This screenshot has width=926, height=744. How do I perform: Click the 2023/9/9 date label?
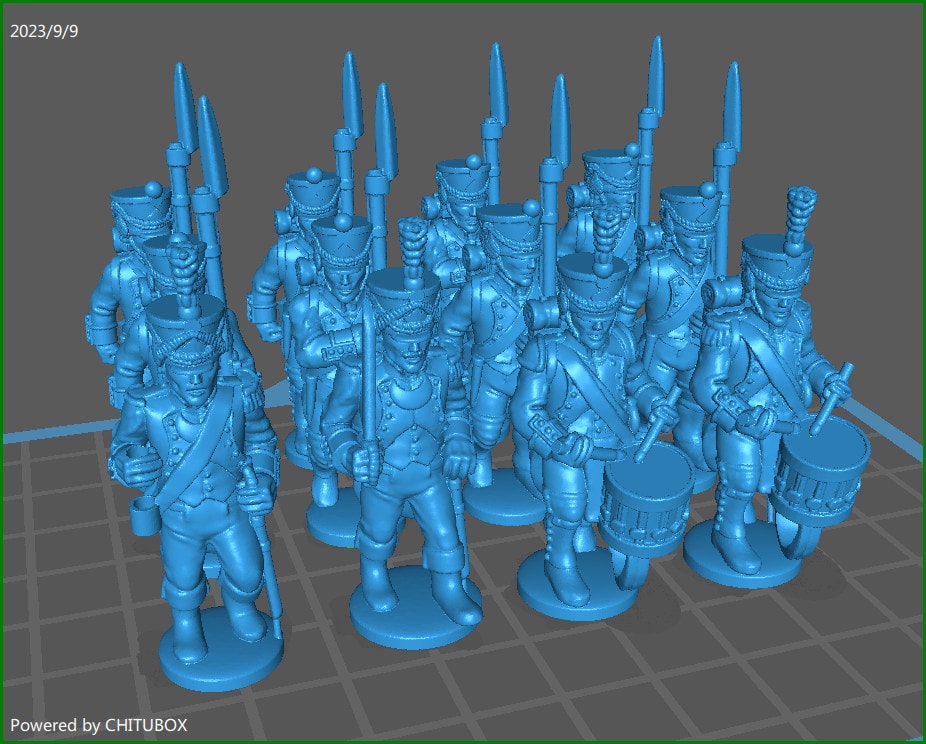(44, 31)
